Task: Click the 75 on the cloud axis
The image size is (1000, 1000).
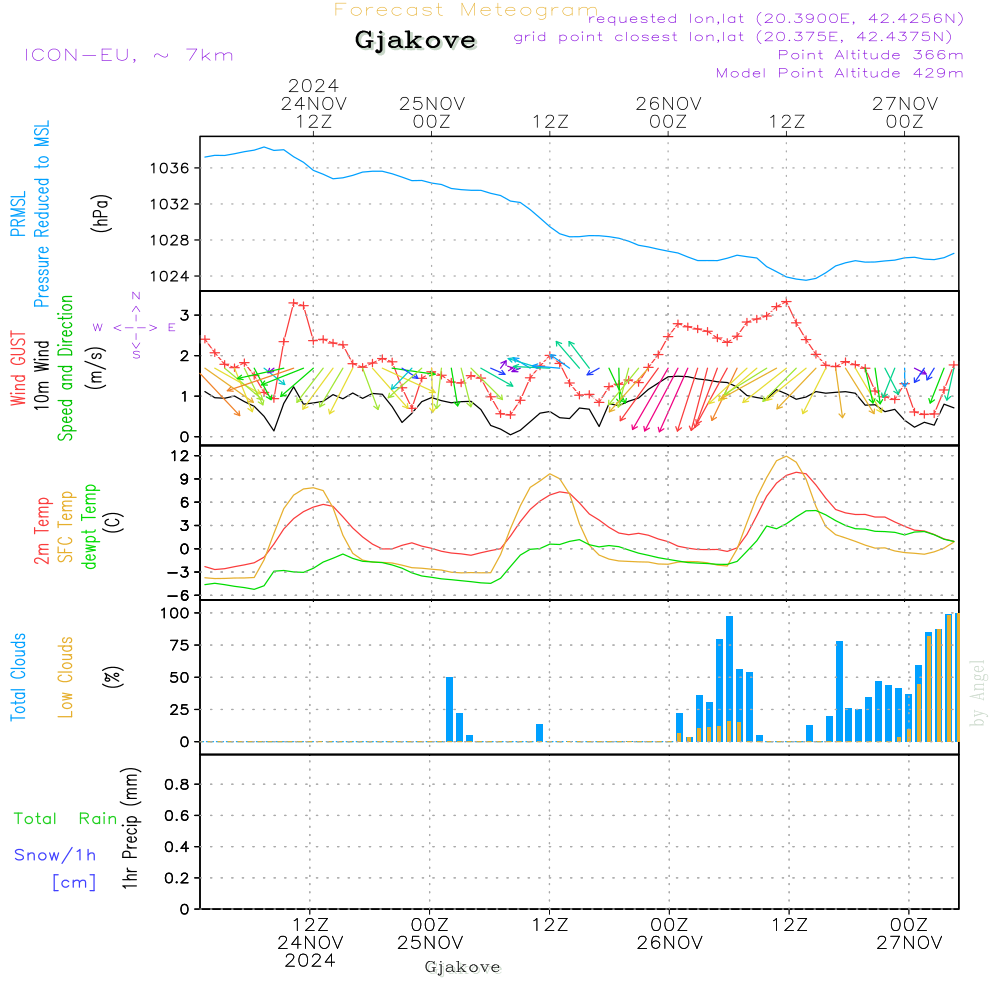Action: 180,645
